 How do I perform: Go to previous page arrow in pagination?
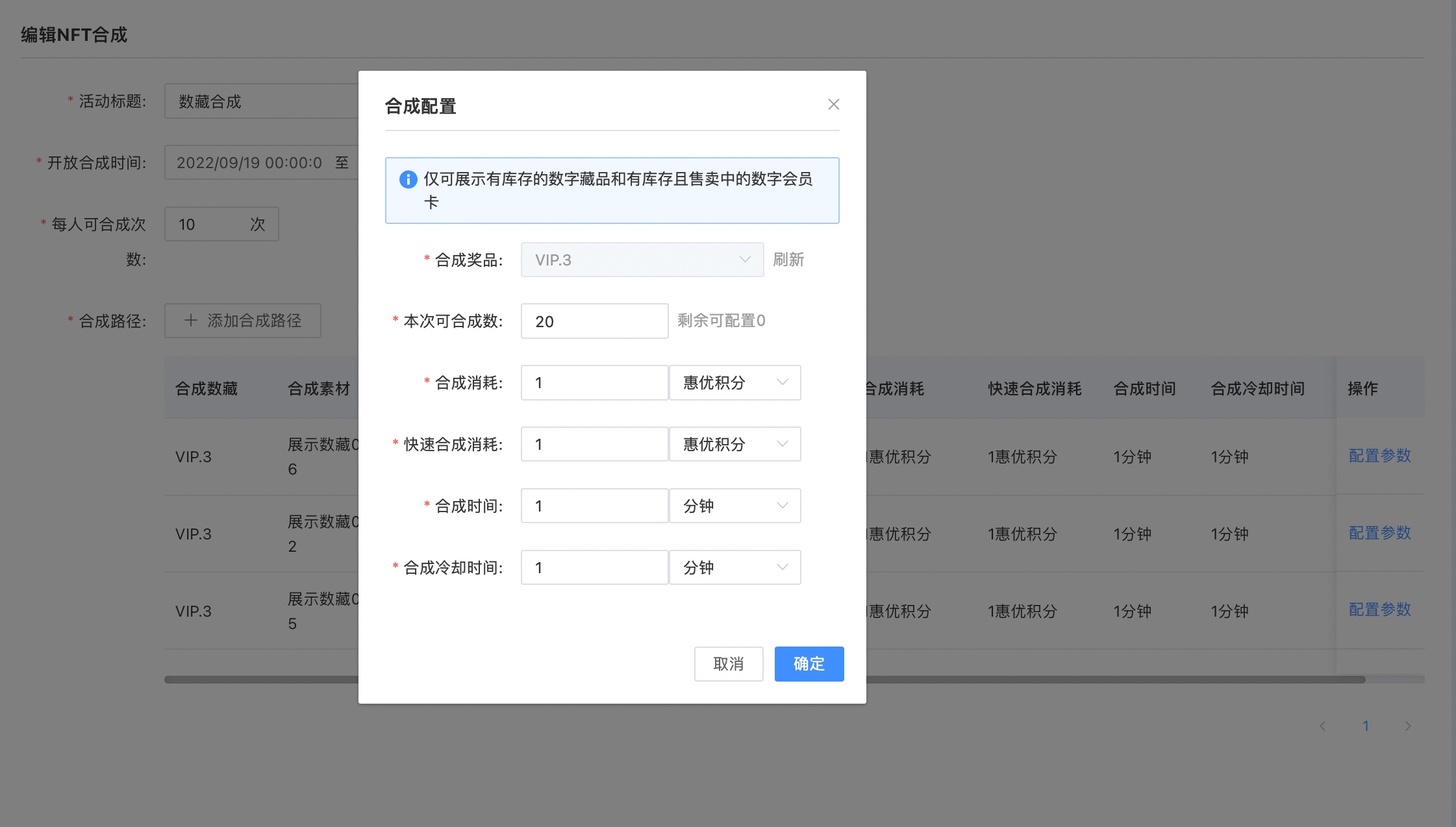[x=1322, y=726]
